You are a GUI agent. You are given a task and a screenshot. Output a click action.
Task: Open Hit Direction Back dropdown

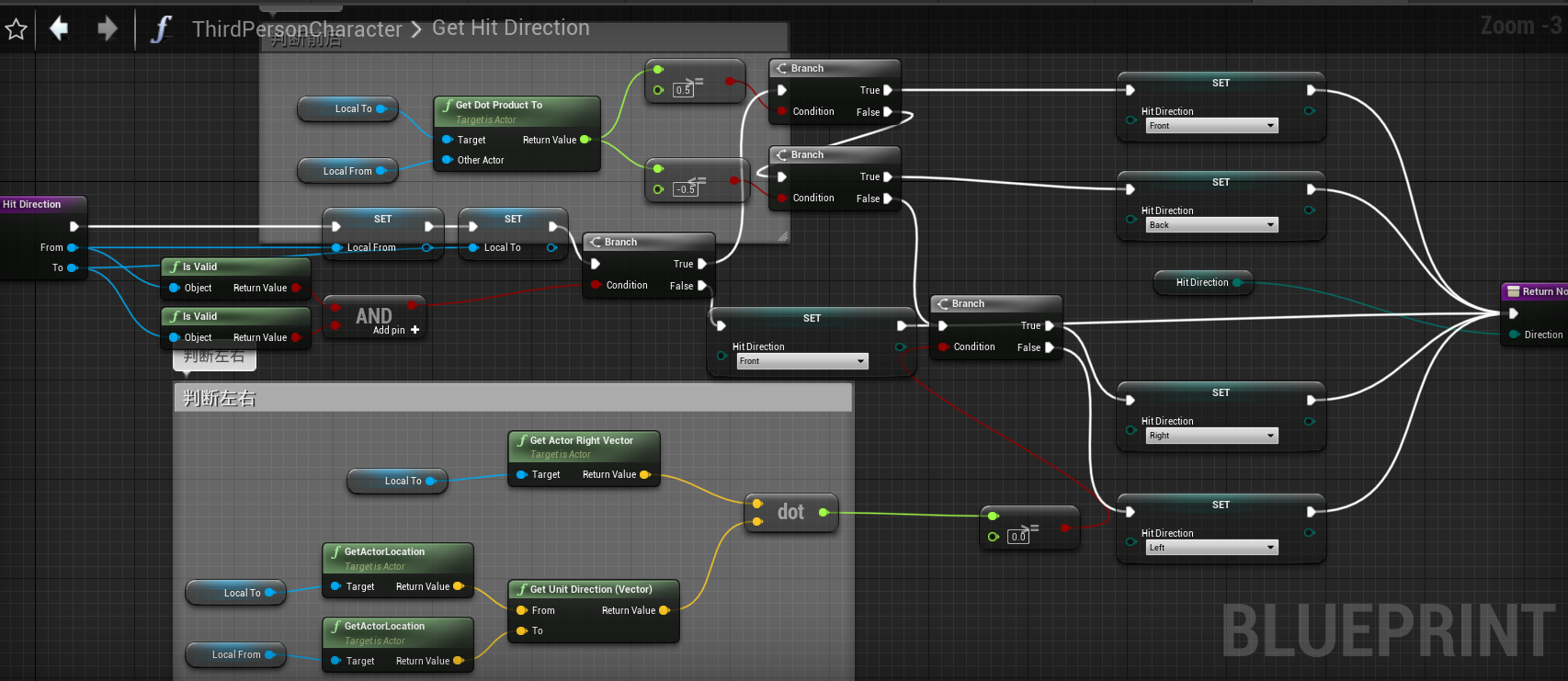(1211, 225)
